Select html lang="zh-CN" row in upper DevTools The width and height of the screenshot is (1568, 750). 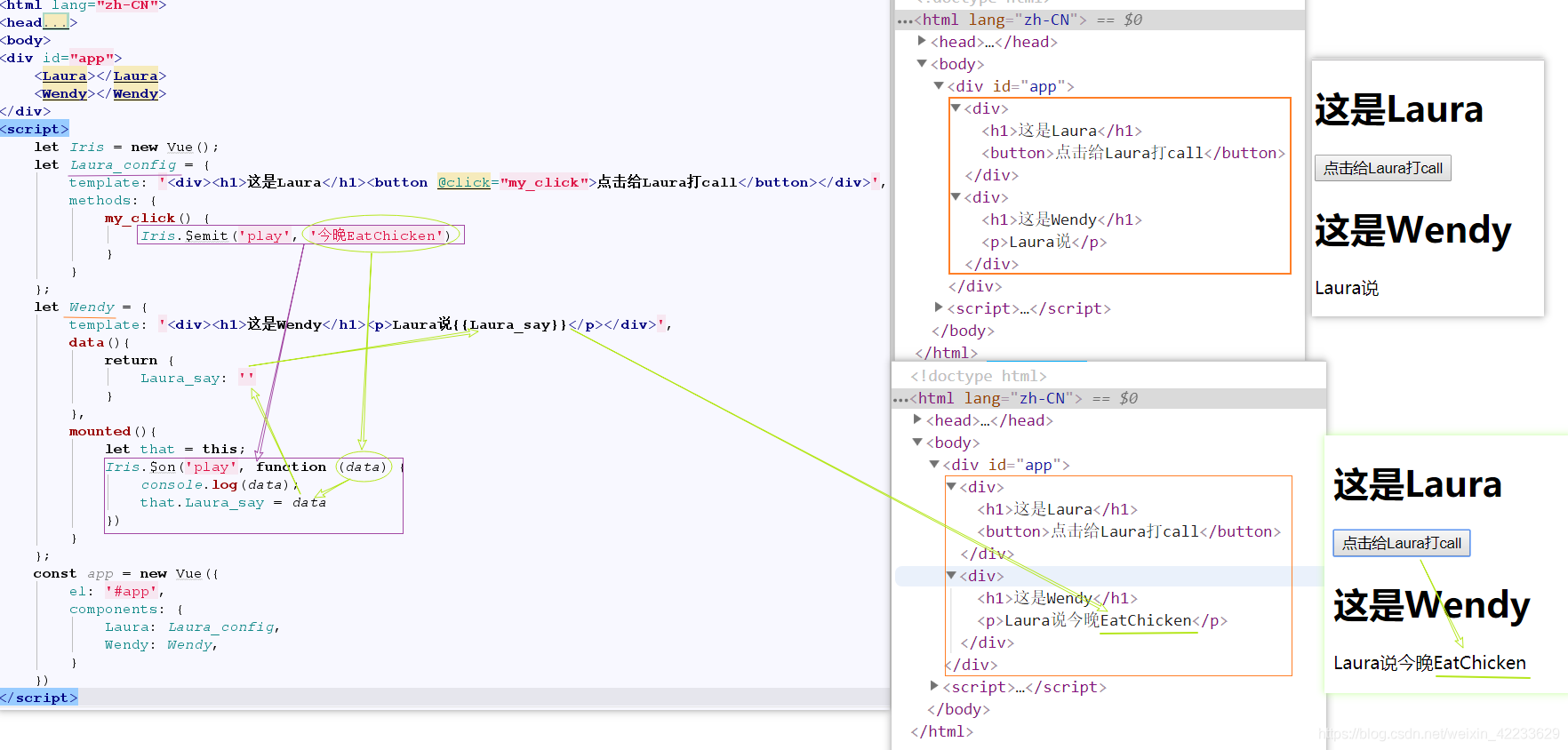(x=1100, y=20)
